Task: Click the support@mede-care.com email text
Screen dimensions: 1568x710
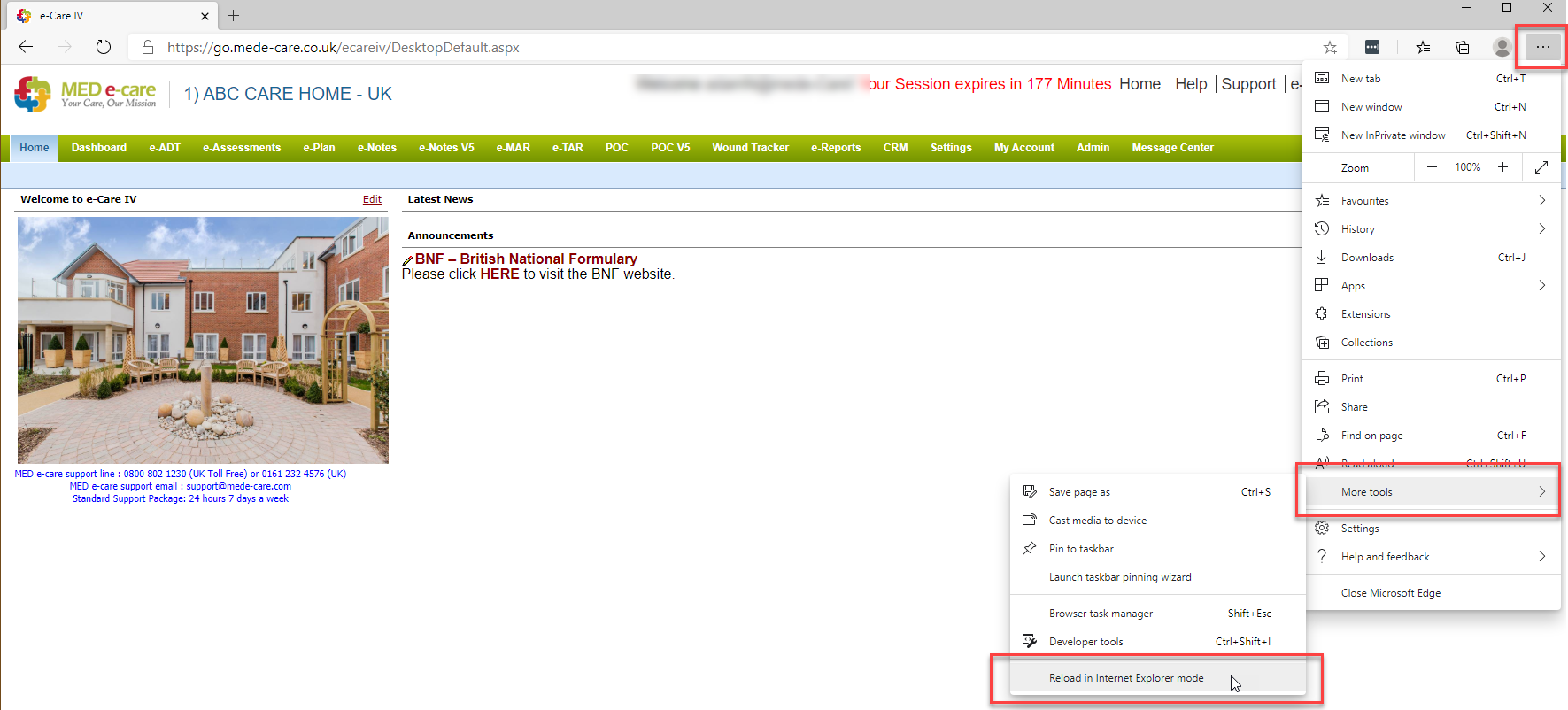Action: point(239,486)
